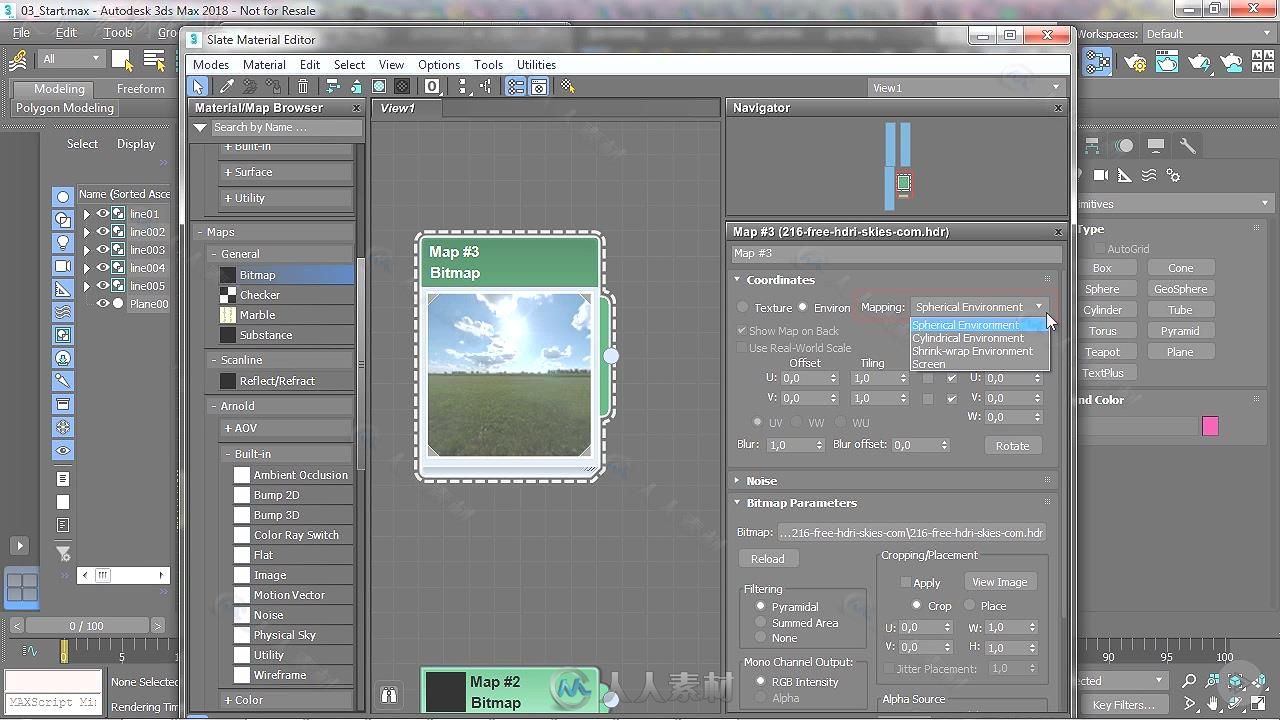Select Systems gears icon in Create panel
Image resolution: width=1280 pixels, height=720 pixels.
click(1173, 175)
